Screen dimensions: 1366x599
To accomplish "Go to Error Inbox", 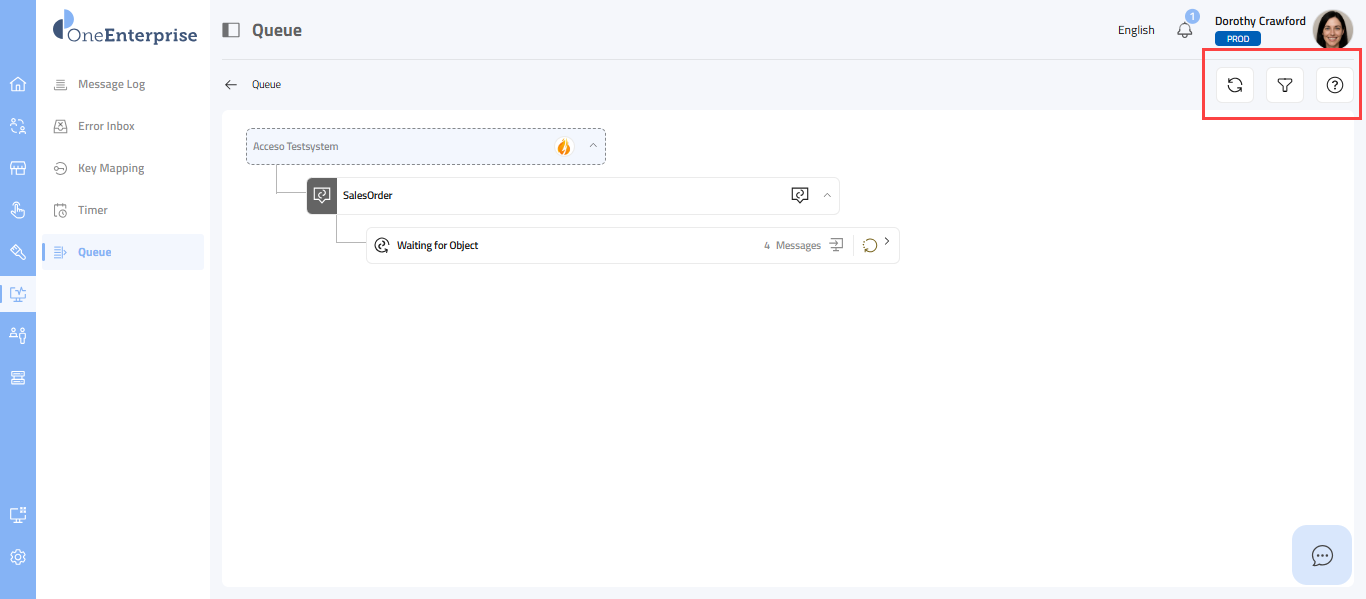I will [106, 126].
